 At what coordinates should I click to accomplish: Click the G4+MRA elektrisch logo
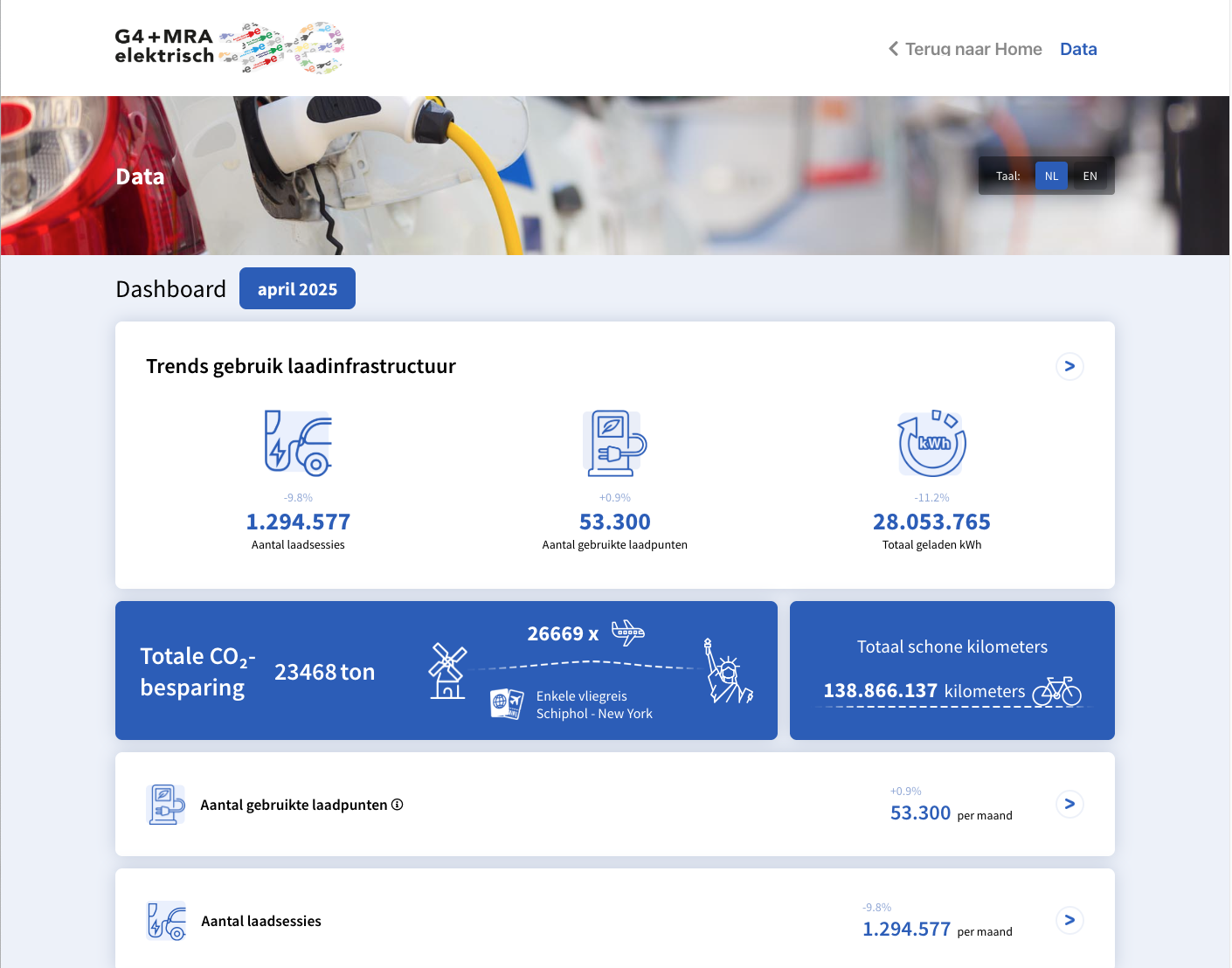[229, 48]
